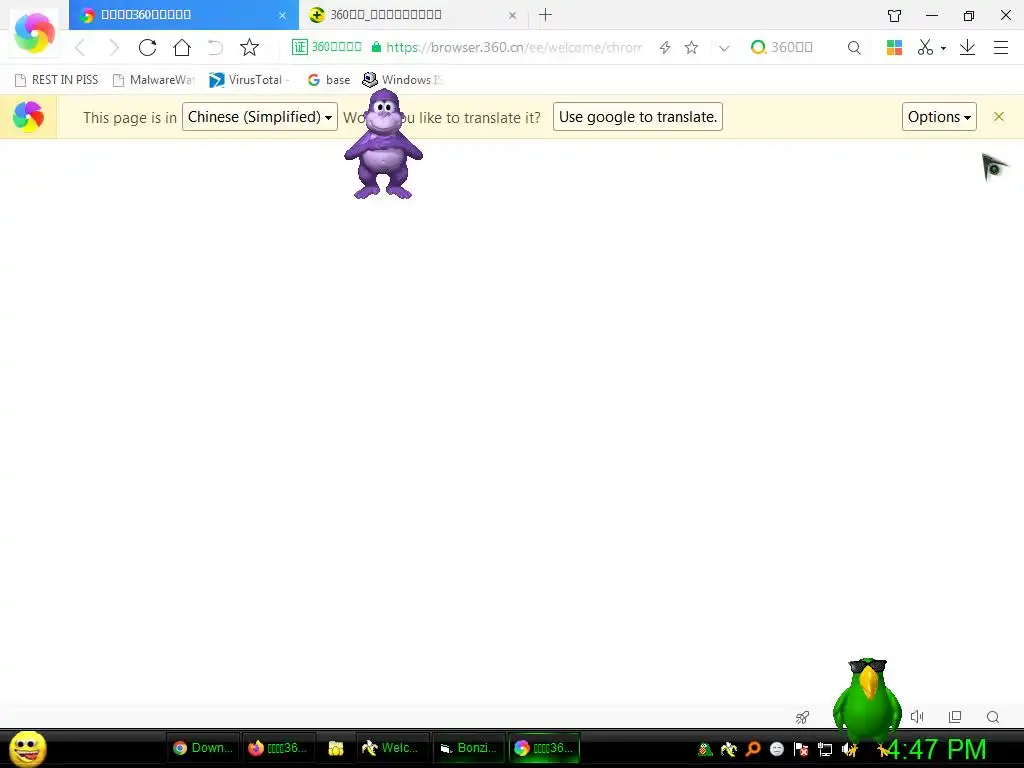The image size is (1024, 768).
Task: Open the colorful extensions grid icon
Action: (x=894, y=48)
